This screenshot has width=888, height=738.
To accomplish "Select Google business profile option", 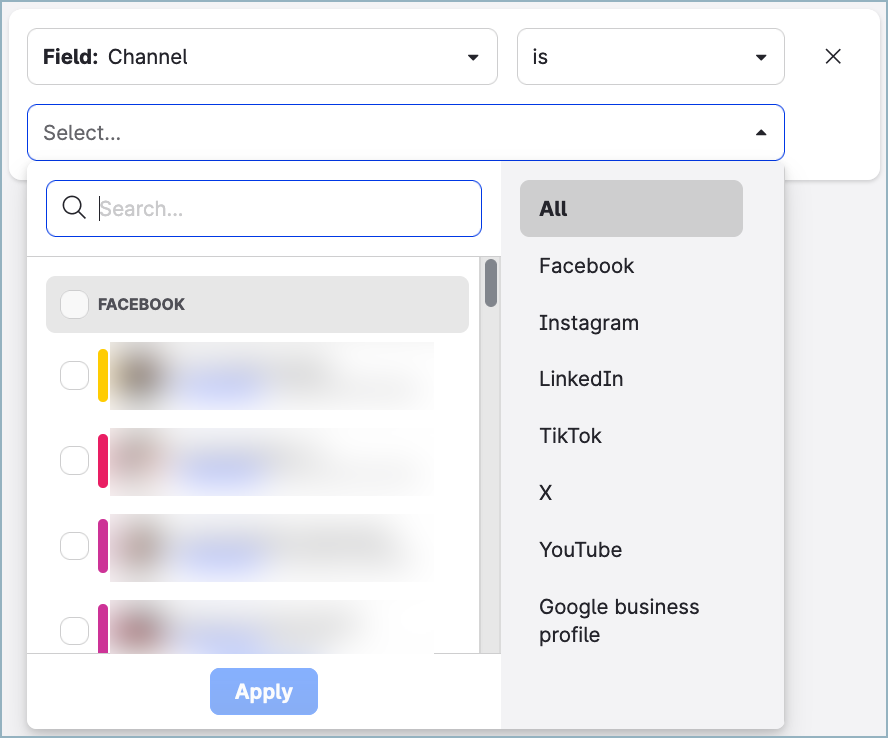I will (x=619, y=620).
